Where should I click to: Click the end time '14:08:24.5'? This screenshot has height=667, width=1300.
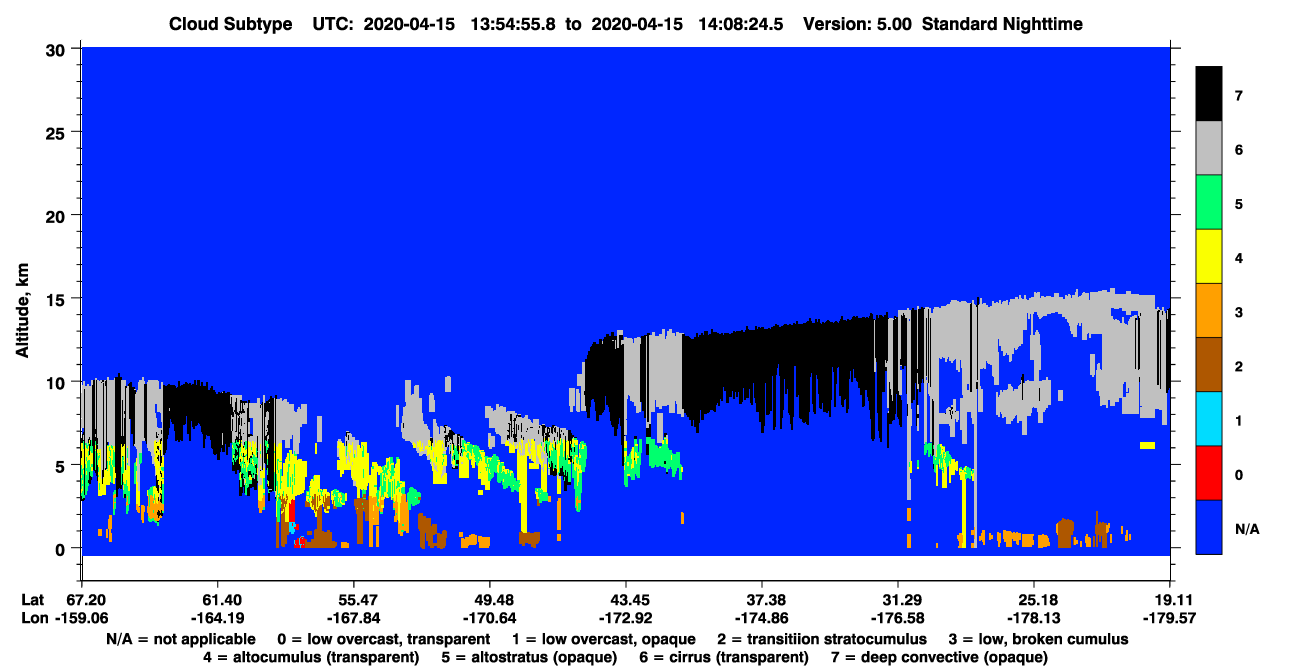tap(741, 24)
